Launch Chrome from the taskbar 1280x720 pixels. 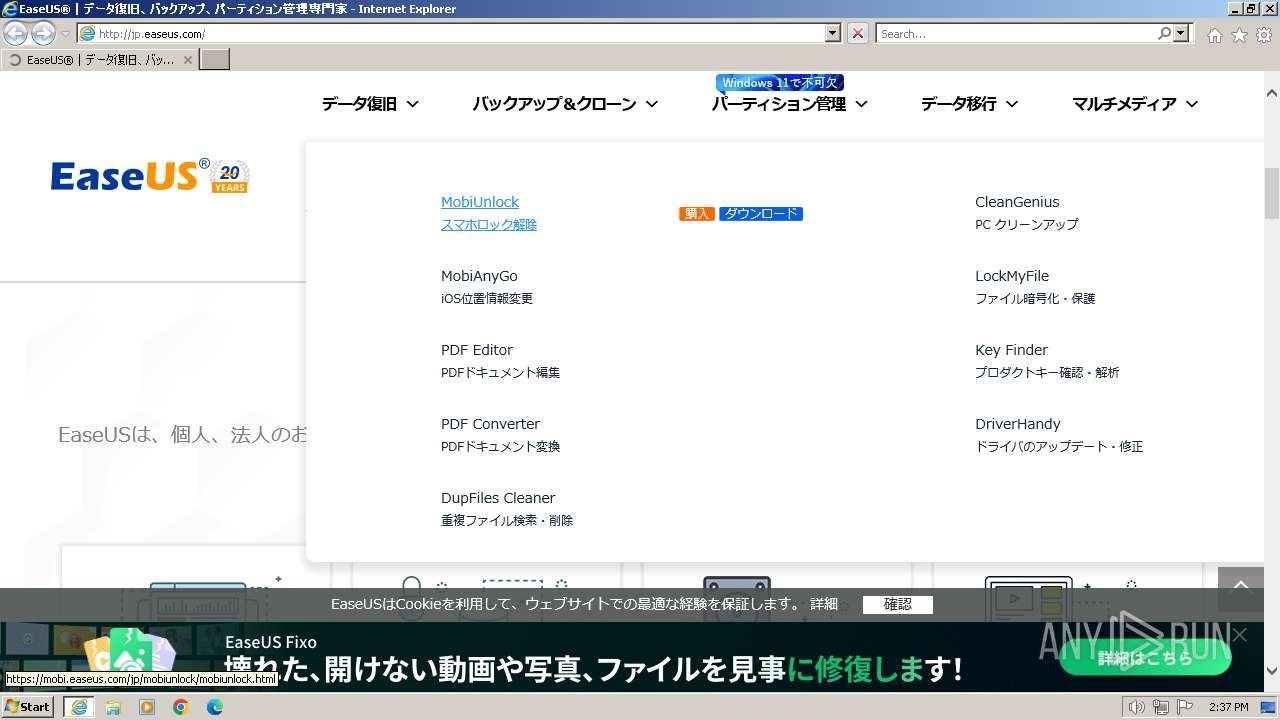tap(181, 707)
